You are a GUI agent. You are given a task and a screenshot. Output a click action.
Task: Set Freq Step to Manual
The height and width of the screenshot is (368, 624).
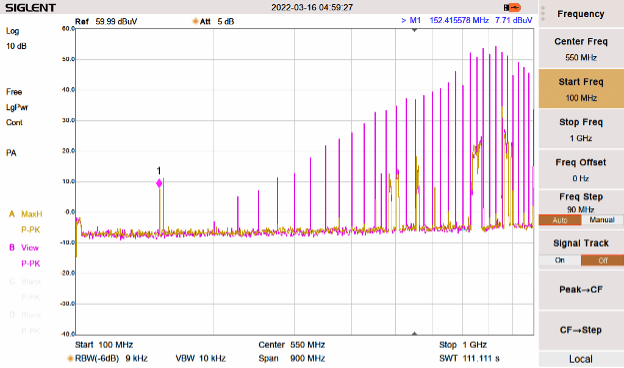click(602, 220)
